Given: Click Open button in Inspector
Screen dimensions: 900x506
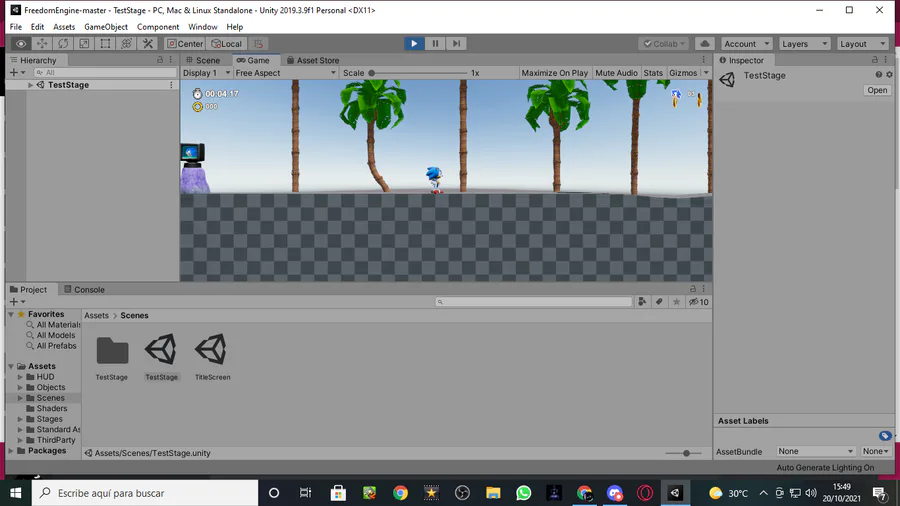Looking at the screenshot, I should (877, 90).
